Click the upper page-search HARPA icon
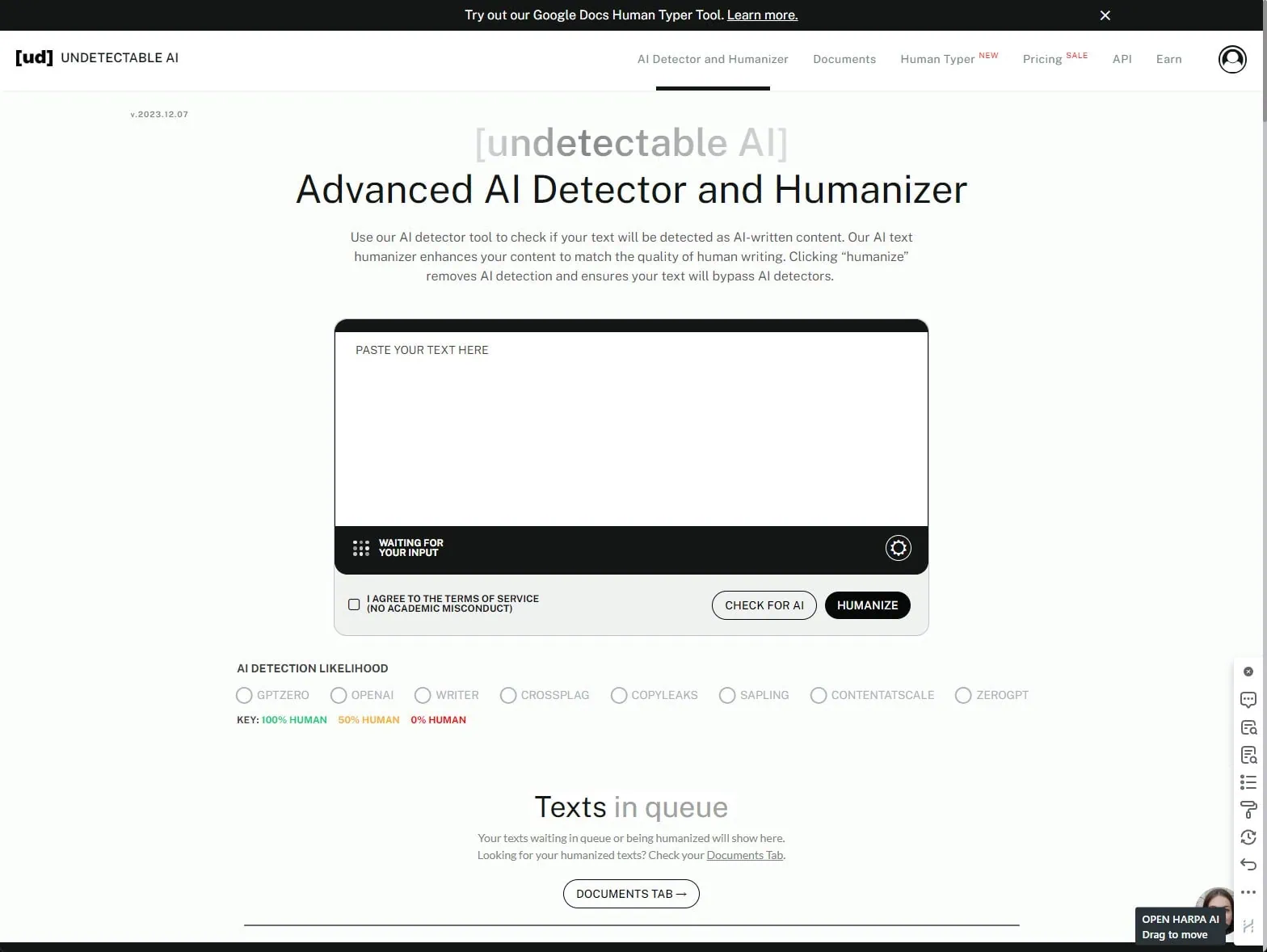Image resolution: width=1267 pixels, height=952 pixels. pyautogui.click(x=1248, y=727)
